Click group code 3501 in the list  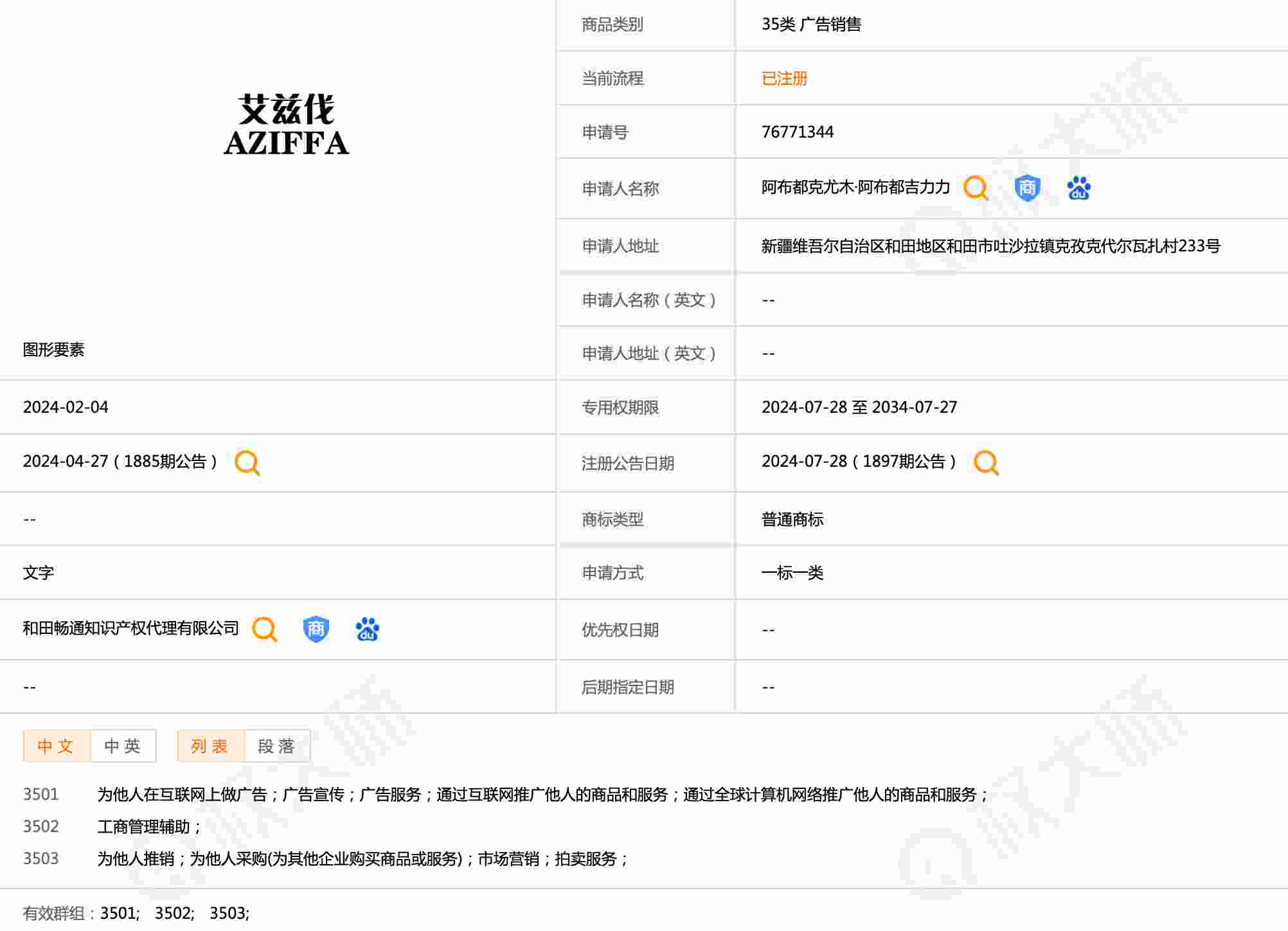coord(40,794)
